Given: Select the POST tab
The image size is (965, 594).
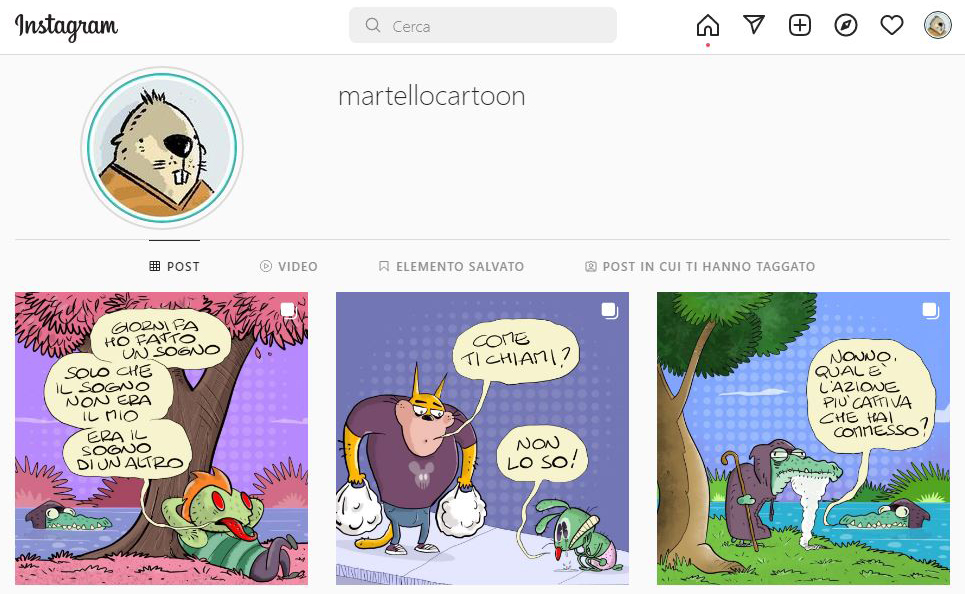Looking at the screenshot, I should (174, 267).
